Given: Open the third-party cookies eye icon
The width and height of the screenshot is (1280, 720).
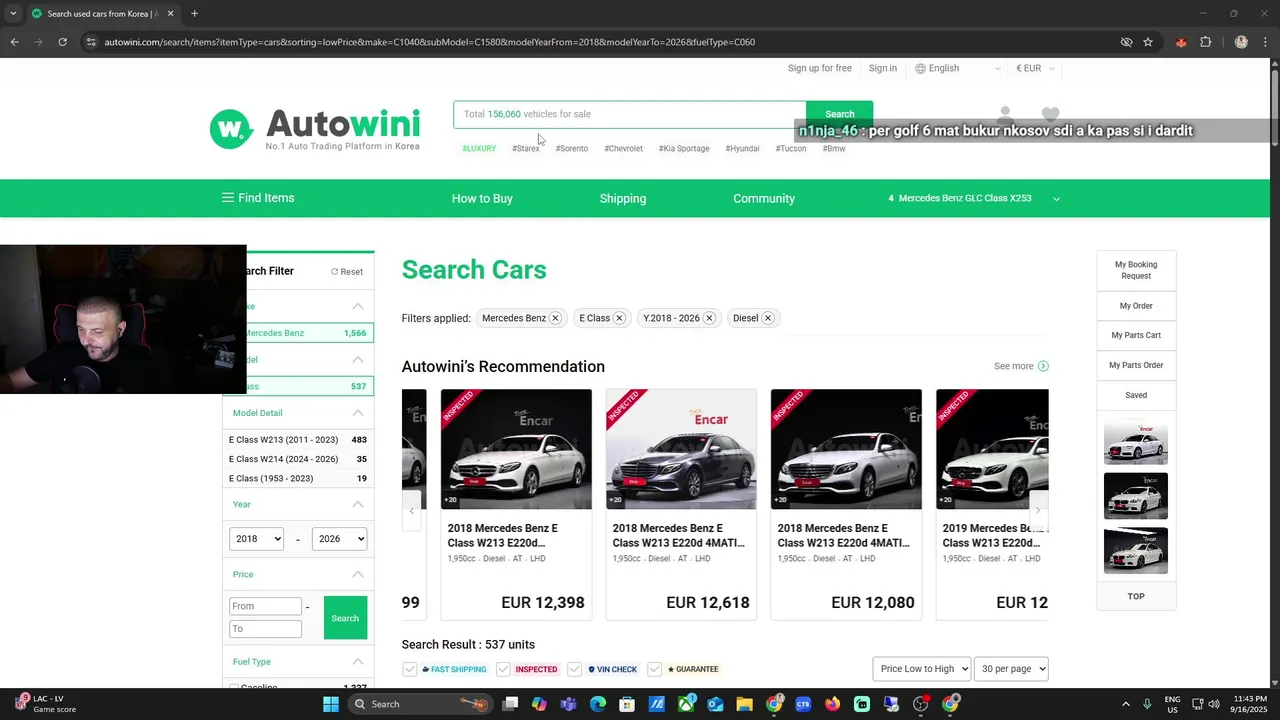Looking at the screenshot, I should tap(1126, 42).
